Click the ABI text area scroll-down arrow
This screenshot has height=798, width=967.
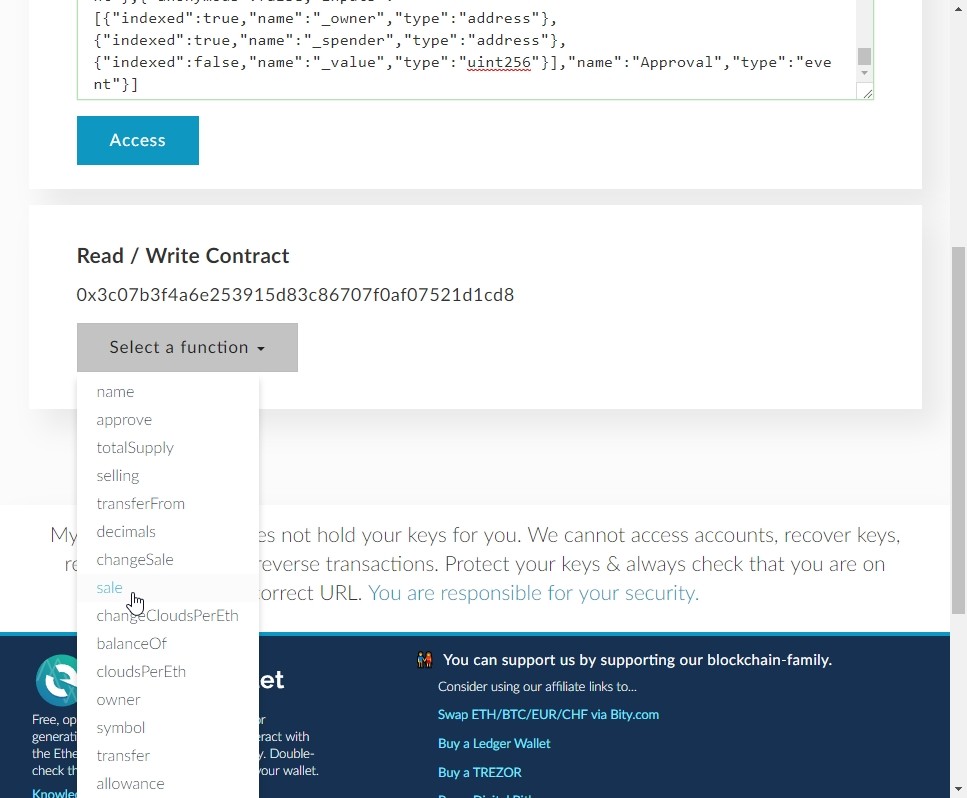(865, 73)
